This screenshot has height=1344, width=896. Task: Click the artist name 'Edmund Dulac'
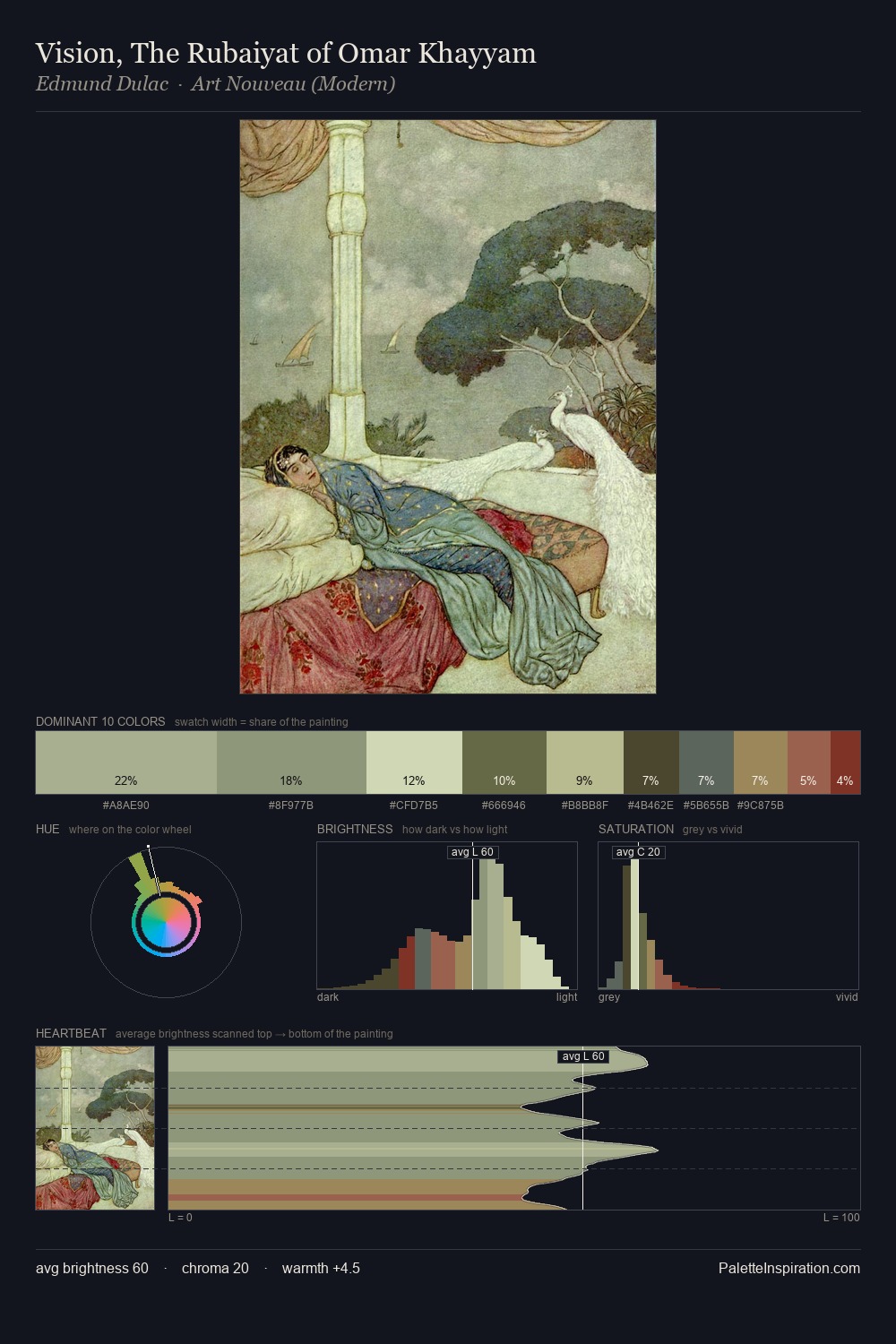click(102, 84)
